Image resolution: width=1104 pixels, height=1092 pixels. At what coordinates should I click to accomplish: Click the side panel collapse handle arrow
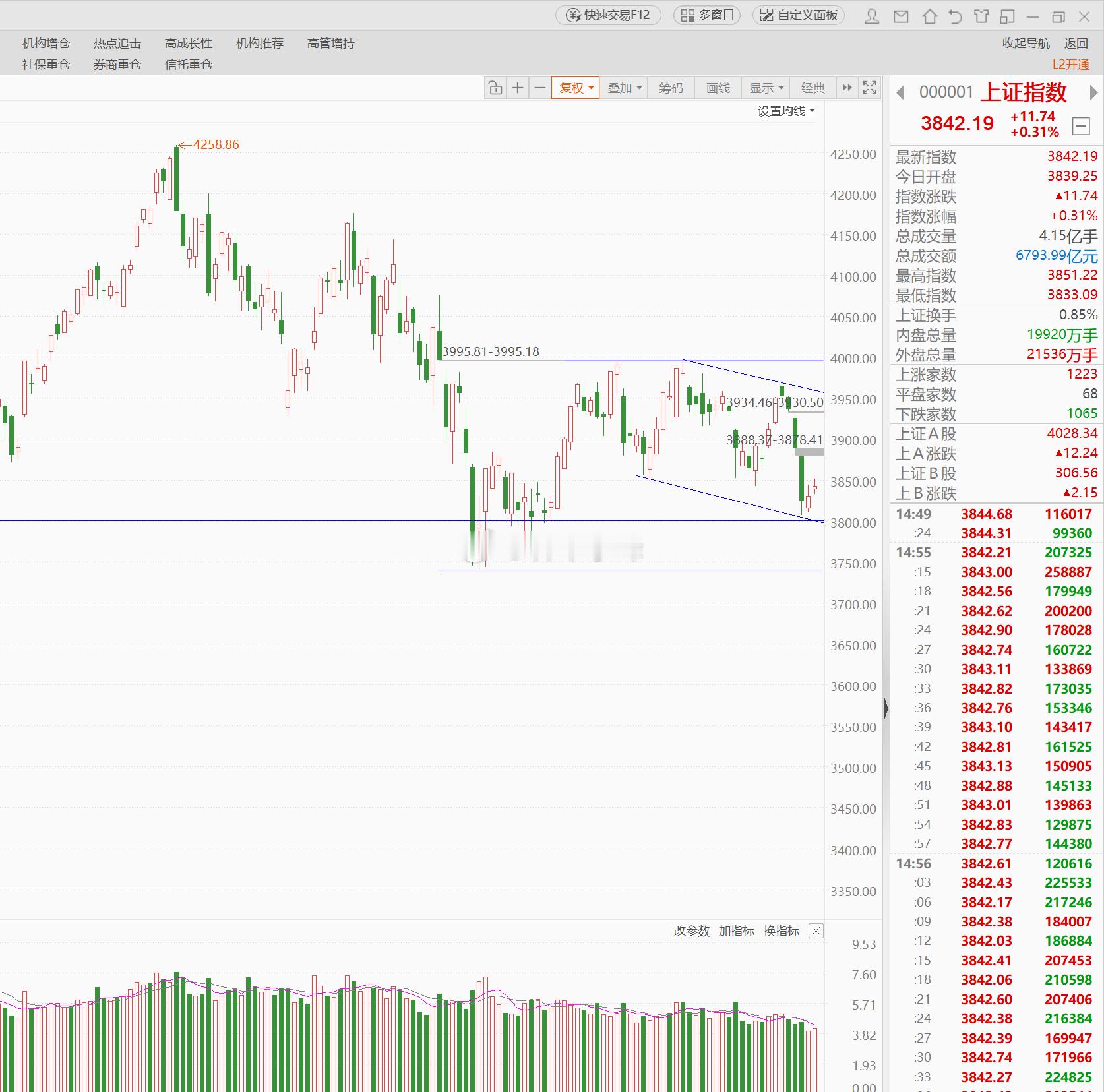pyautogui.click(x=886, y=709)
